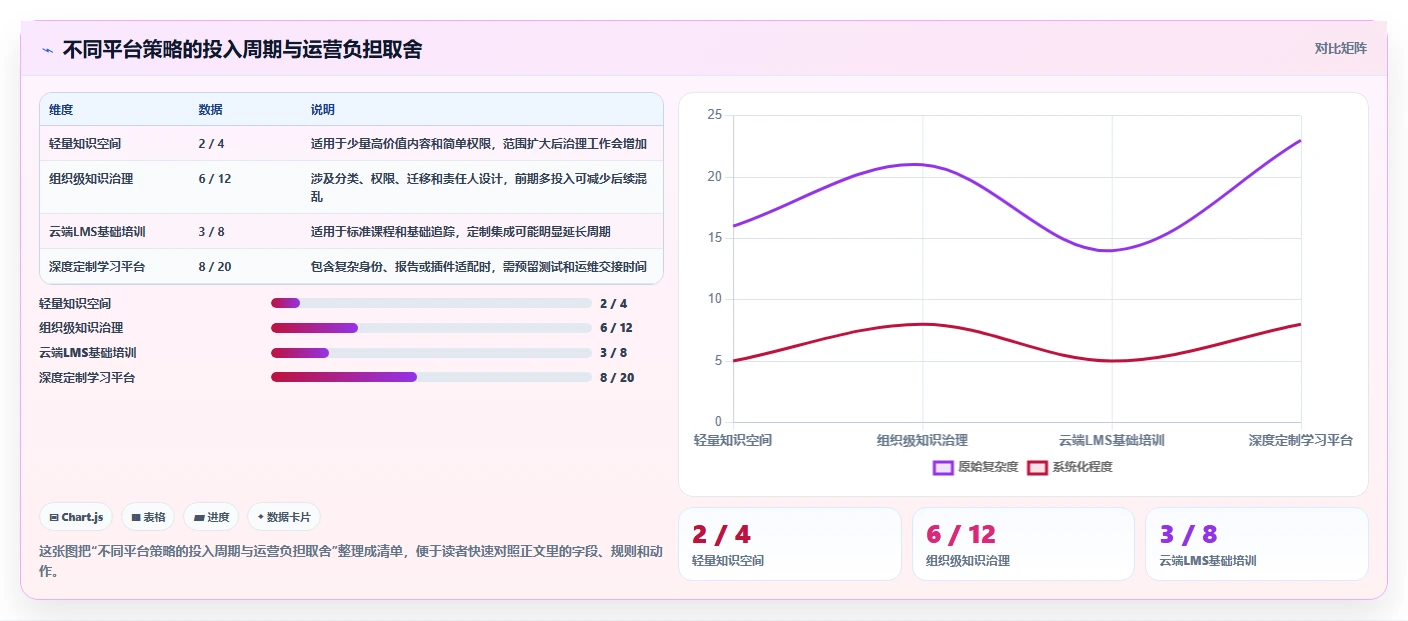Viewport: 1408px width, 621px height.
Task: Click chart x-axis label 组织级知识治理
Action: tap(922, 440)
